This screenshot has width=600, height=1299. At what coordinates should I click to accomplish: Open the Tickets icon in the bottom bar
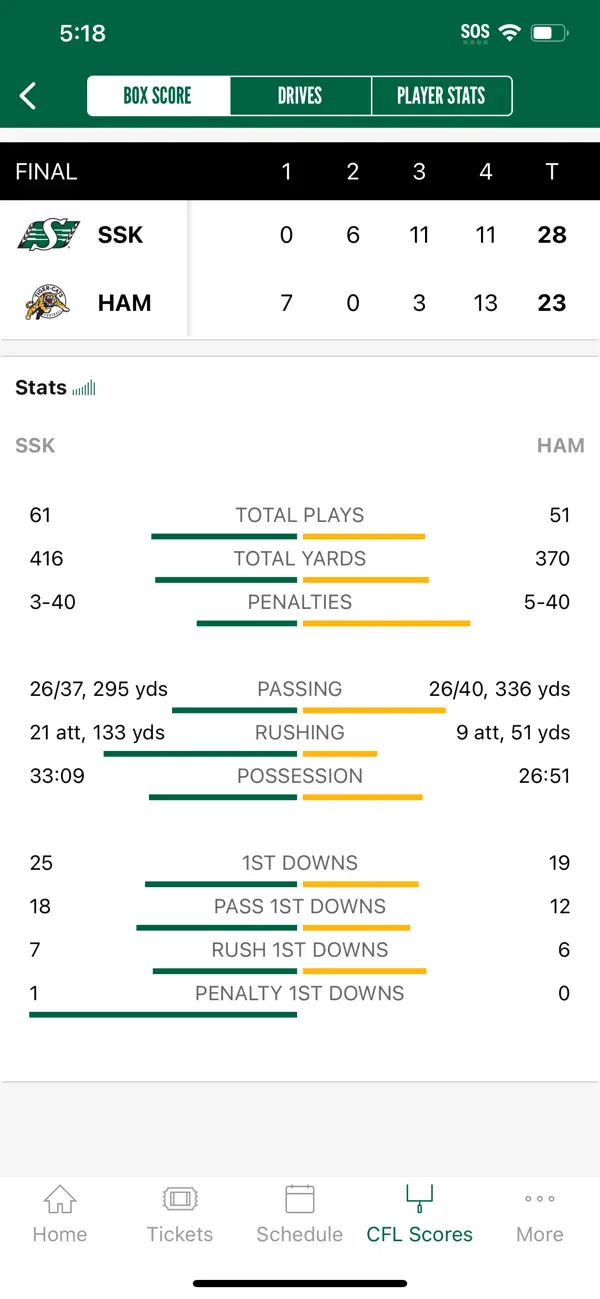point(180,1199)
